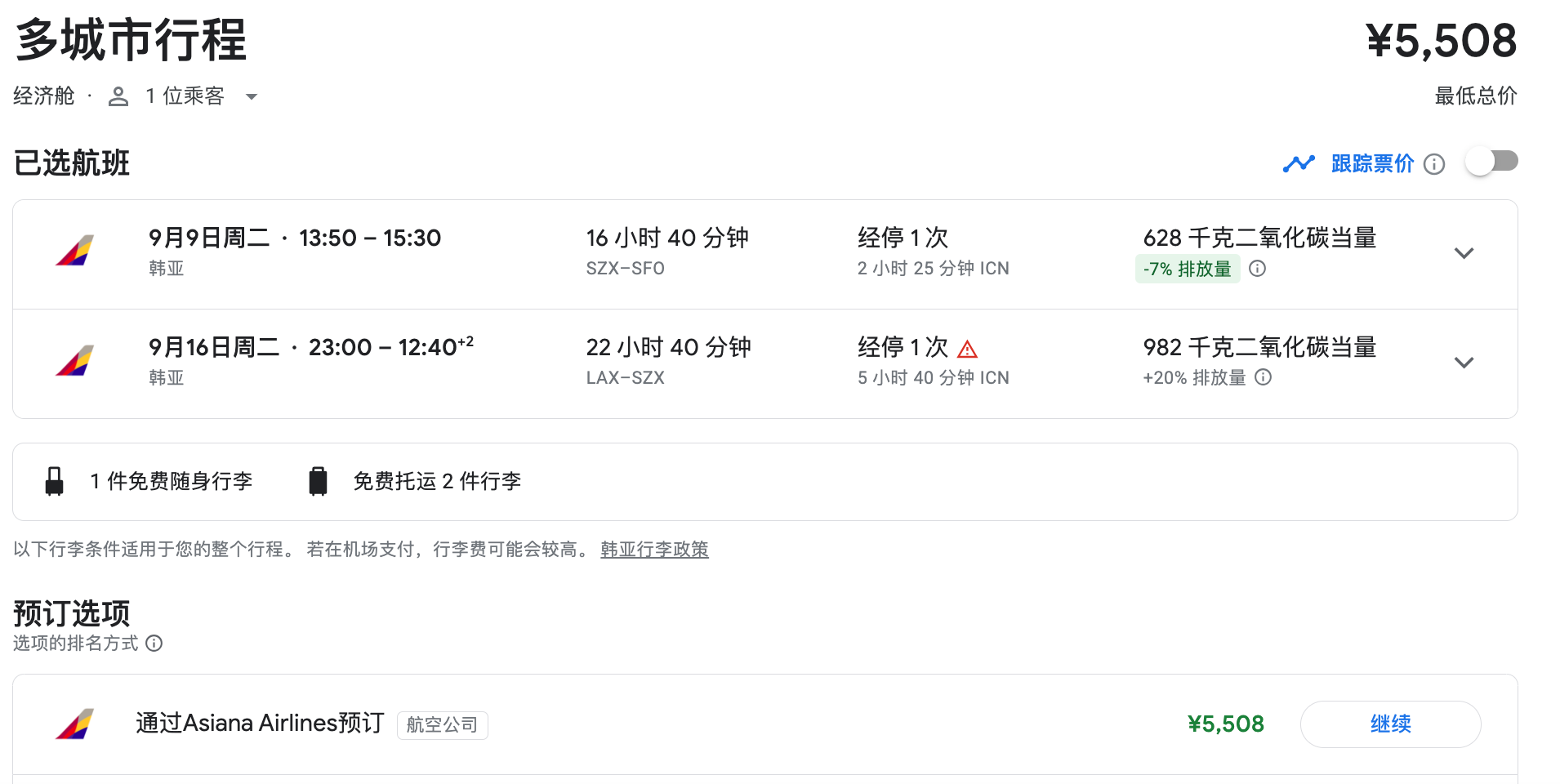Click the red layover warning triangle icon
This screenshot has height=784, width=1560.
(x=968, y=350)
